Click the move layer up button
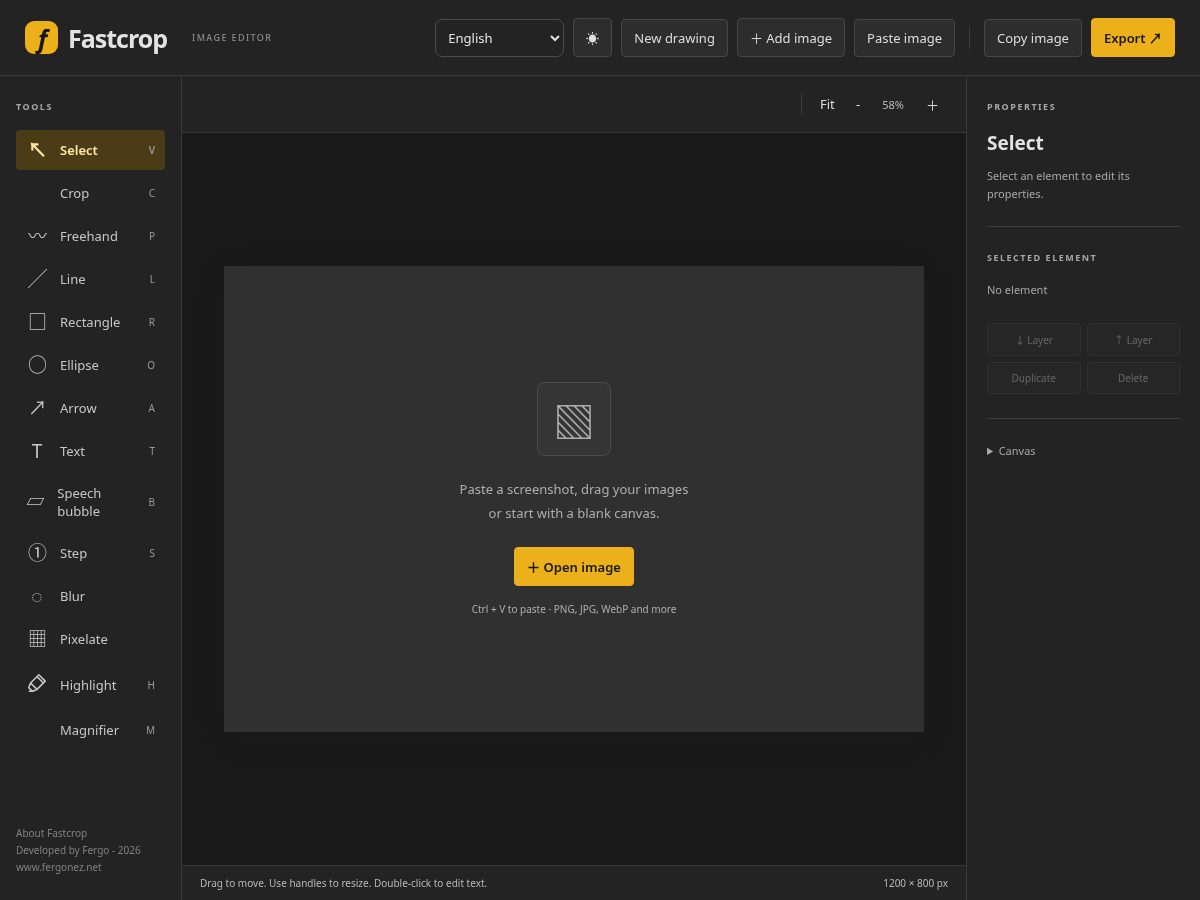 pos(1133,340)
